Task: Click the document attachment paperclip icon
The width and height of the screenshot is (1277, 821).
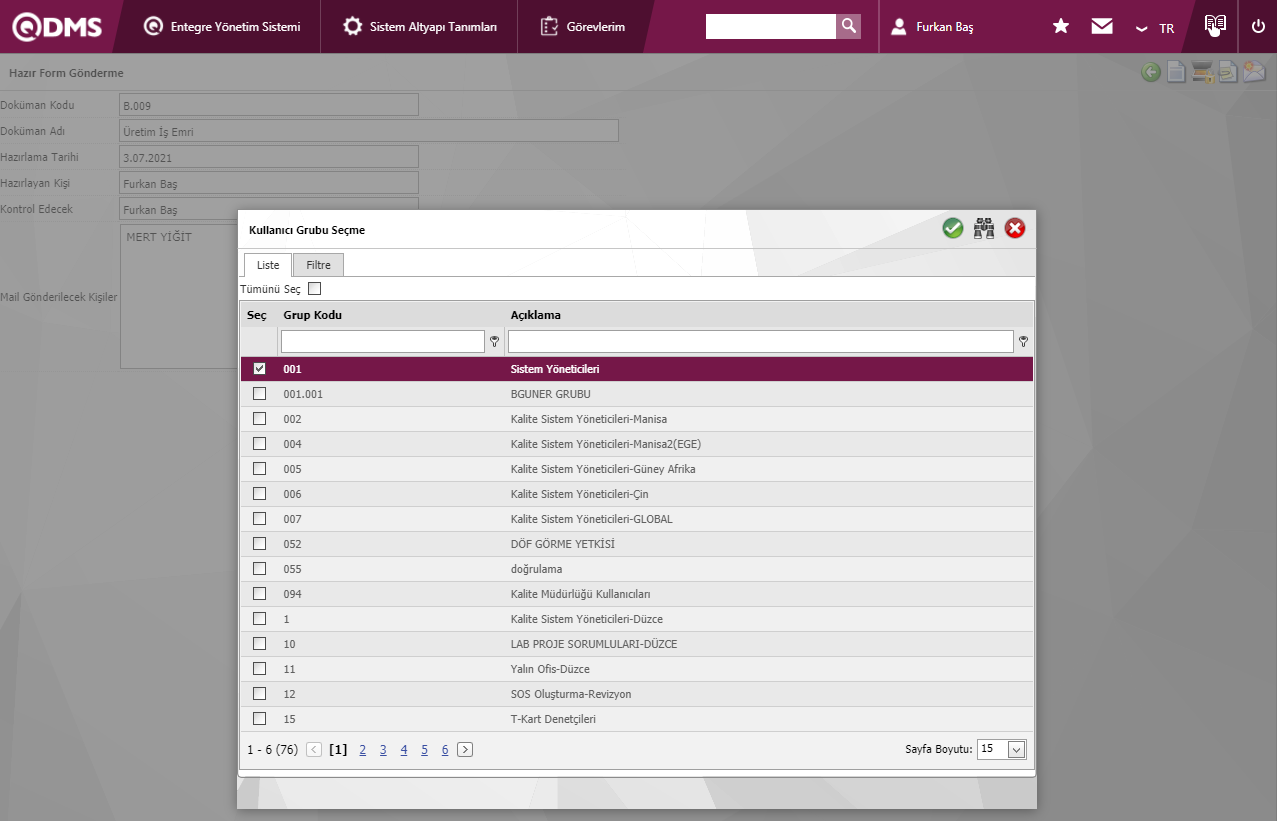Action: 1227,72
